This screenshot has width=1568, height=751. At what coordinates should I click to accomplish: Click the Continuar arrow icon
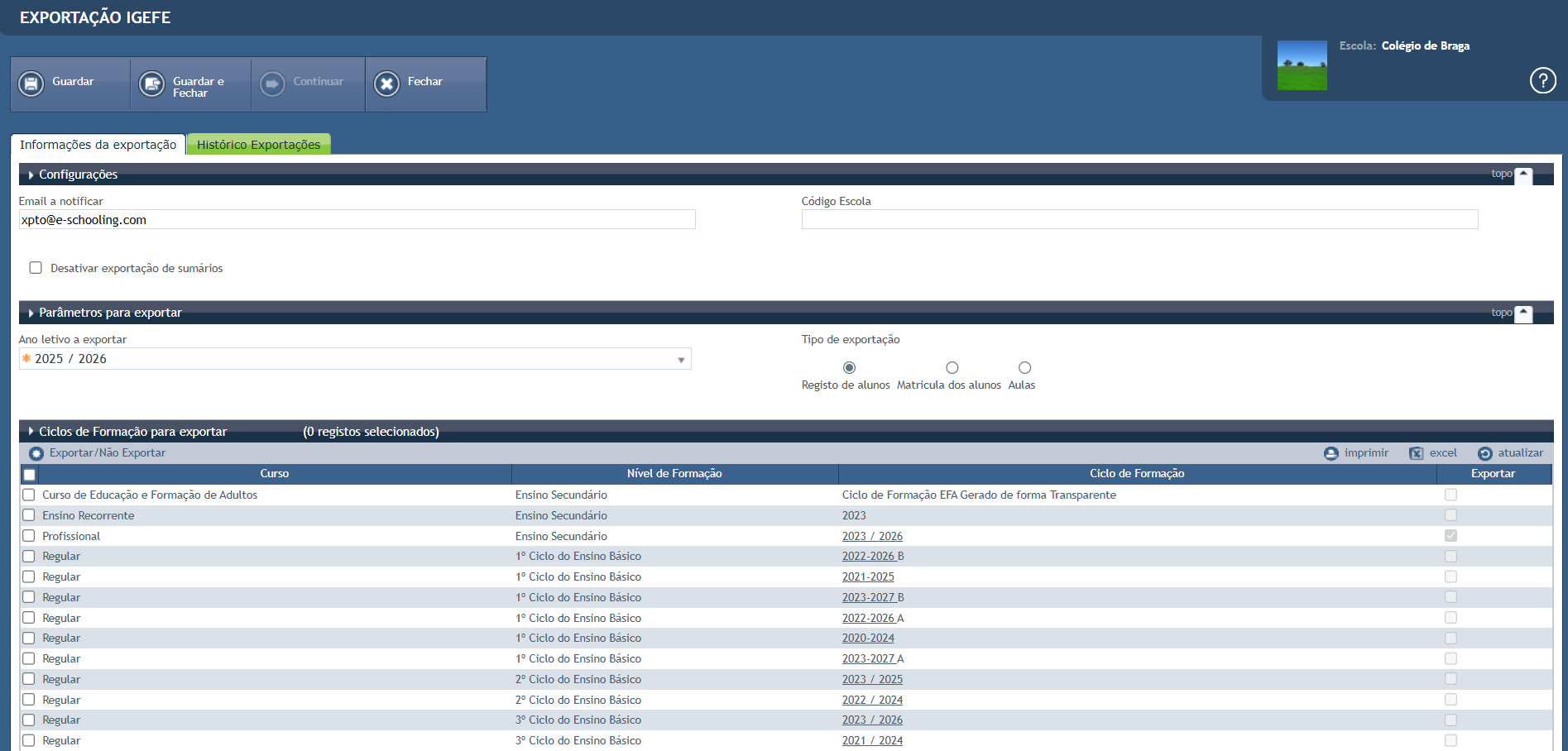272,84
